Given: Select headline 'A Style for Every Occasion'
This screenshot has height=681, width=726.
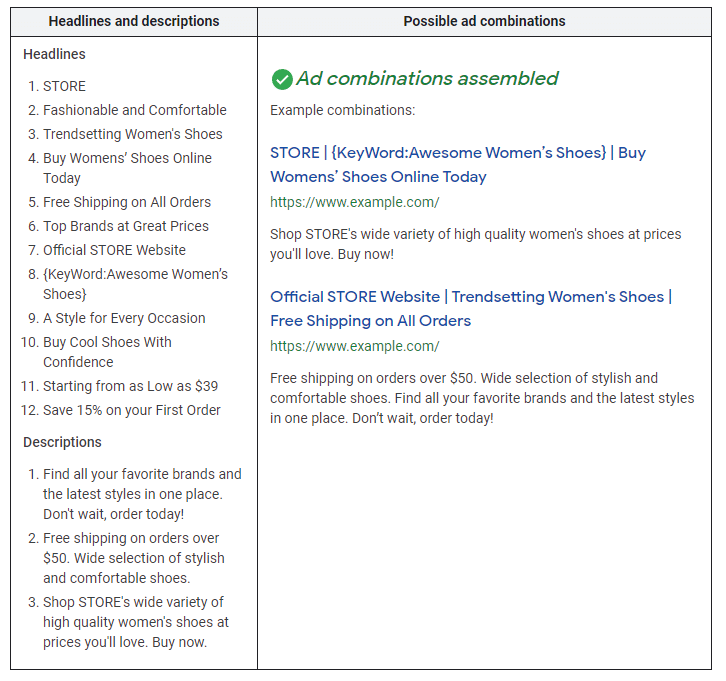Looking at the screenshot, I should (x=124, y=318).
